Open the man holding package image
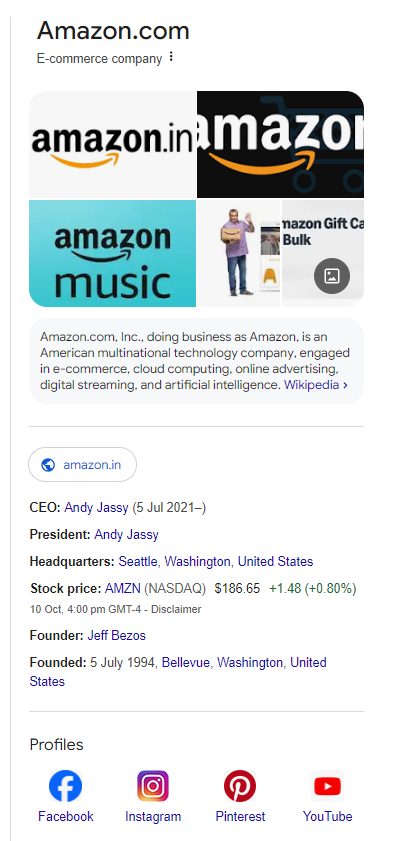The width and height of the screenshot is (398, 841). (x=239, y=254)
